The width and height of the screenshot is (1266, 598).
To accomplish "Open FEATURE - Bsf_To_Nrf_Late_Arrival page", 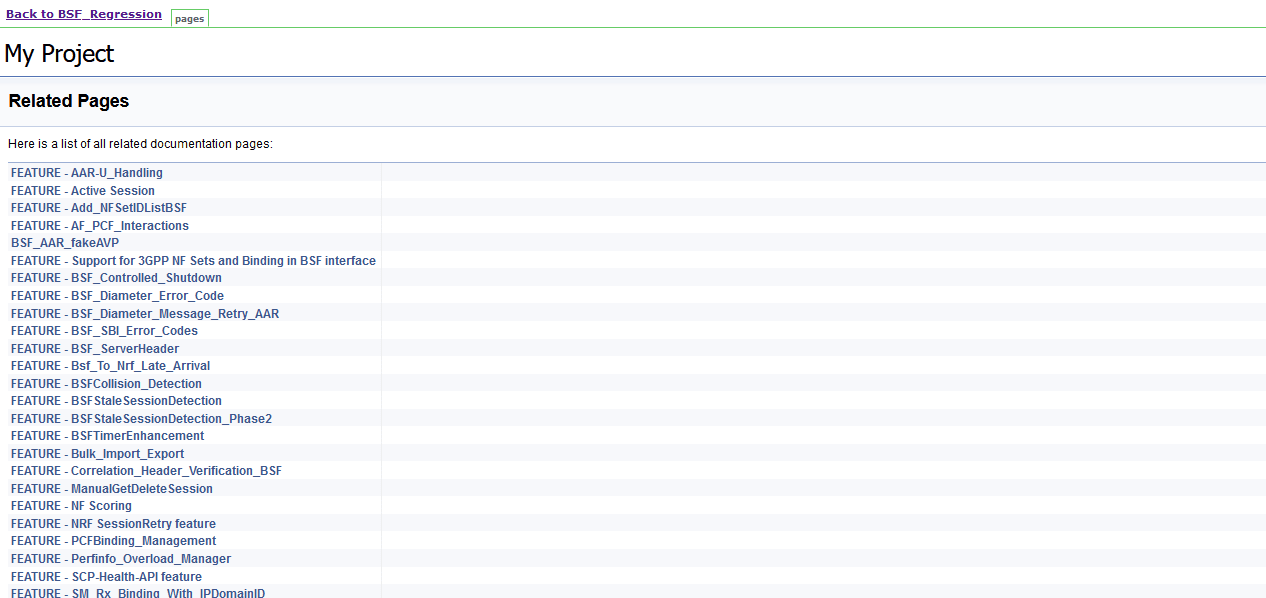I will point(110,366).
